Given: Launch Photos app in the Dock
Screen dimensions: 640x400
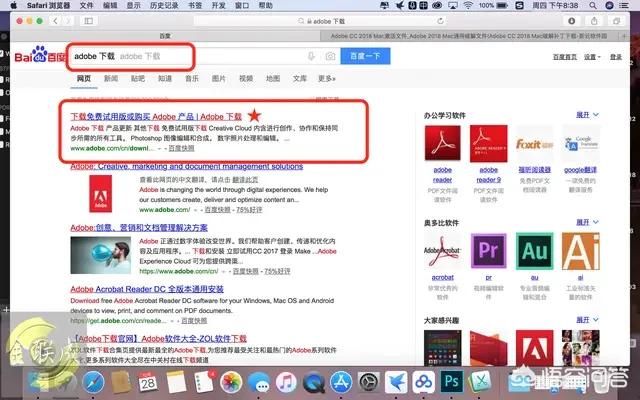Looking at the screenshot, I should click(231, 383).
